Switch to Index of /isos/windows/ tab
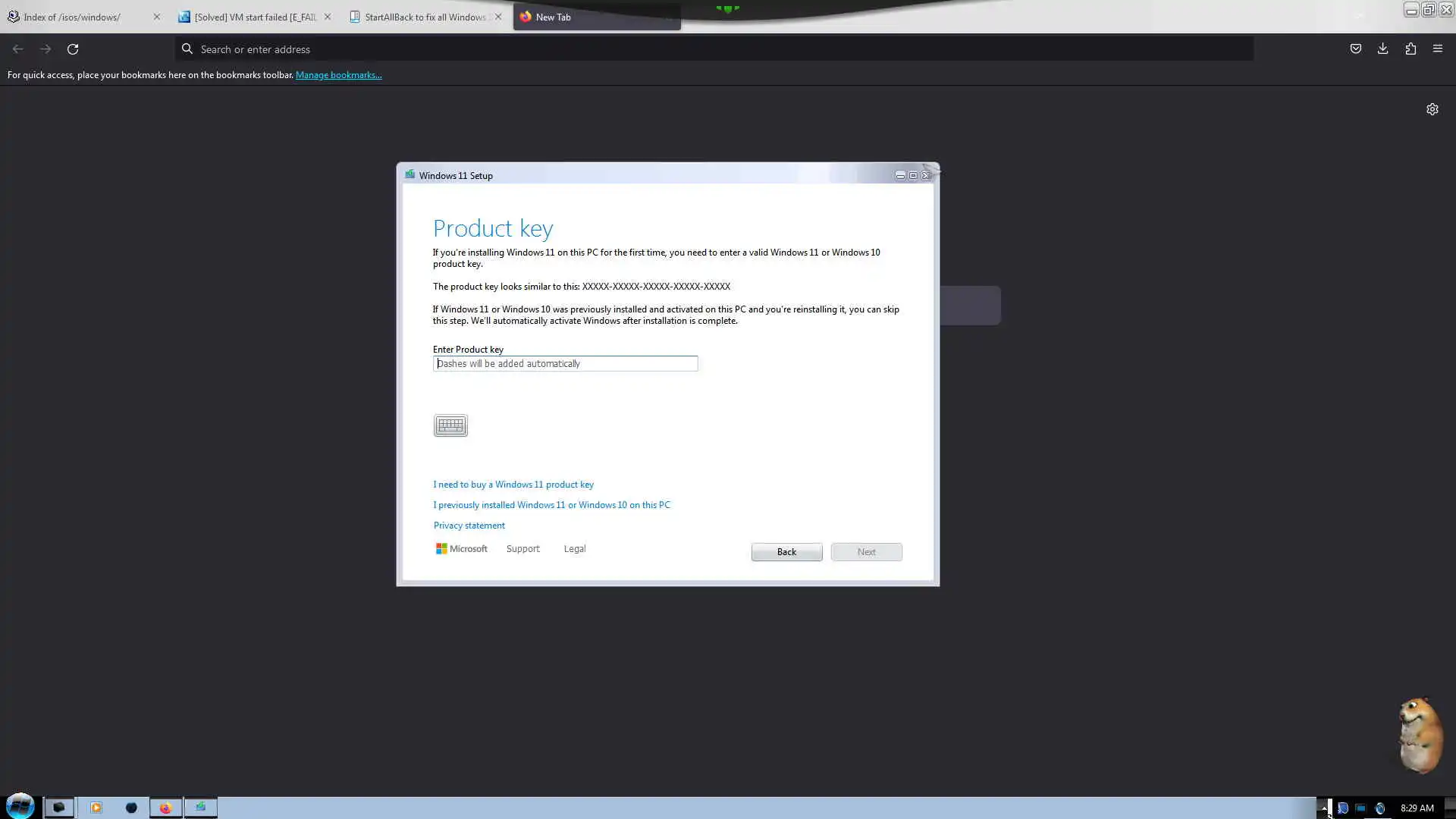Screen dimensions: 1456x819 tap(72, 17)
